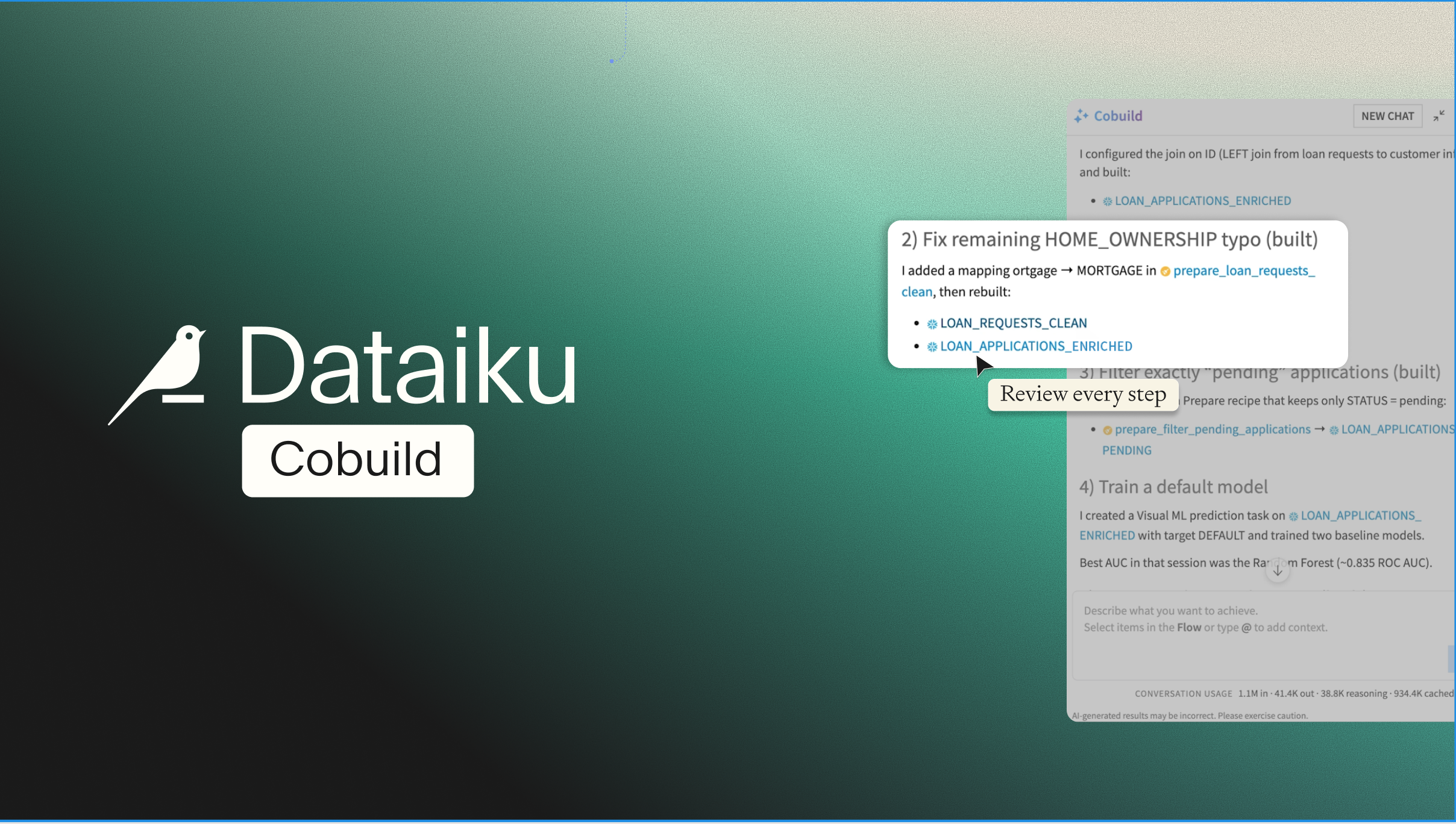Screen dimensions: 1456x824
Task: Open the LOAN_APPLICATIONS_PENDING dataset link
Action: [x=1278, y=440]
